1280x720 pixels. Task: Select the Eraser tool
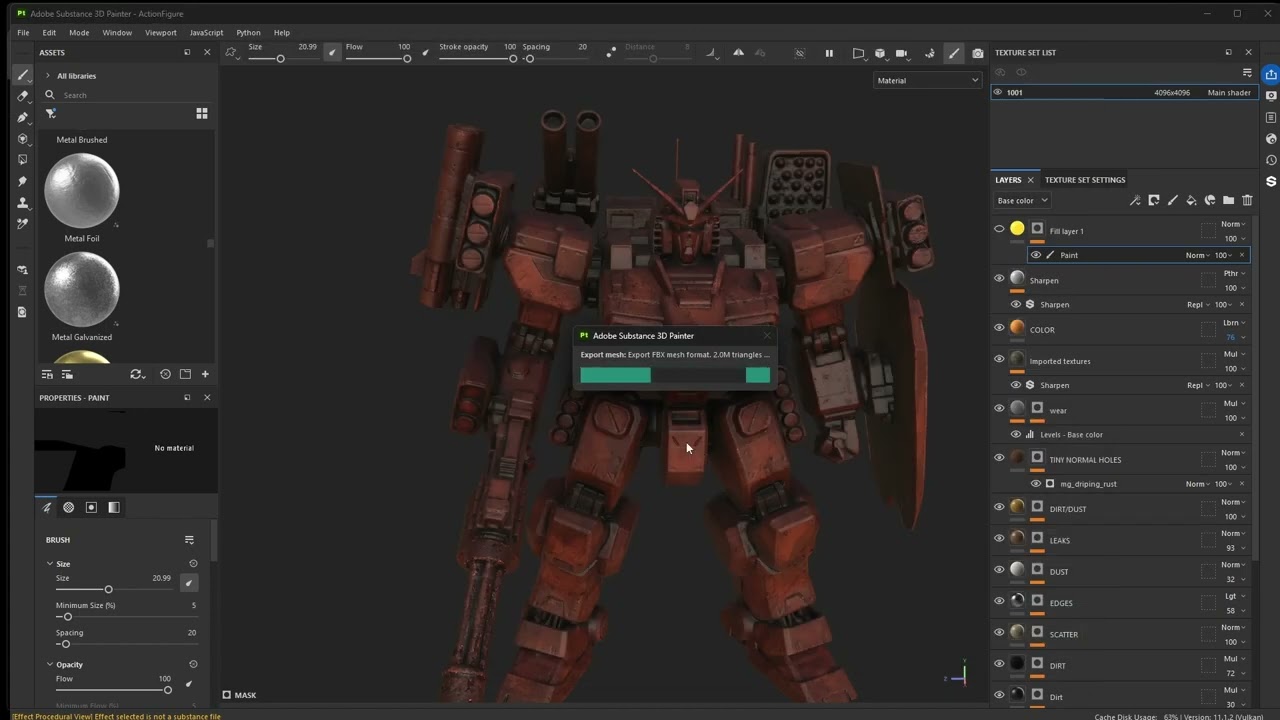pos(22,96)
